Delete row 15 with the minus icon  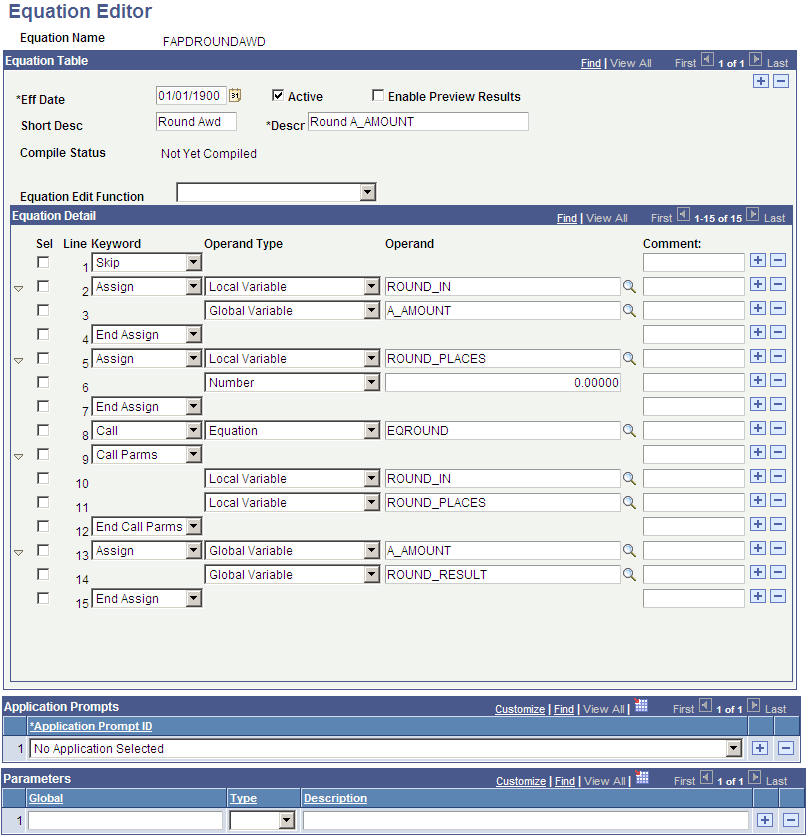(x=780, y=596)
